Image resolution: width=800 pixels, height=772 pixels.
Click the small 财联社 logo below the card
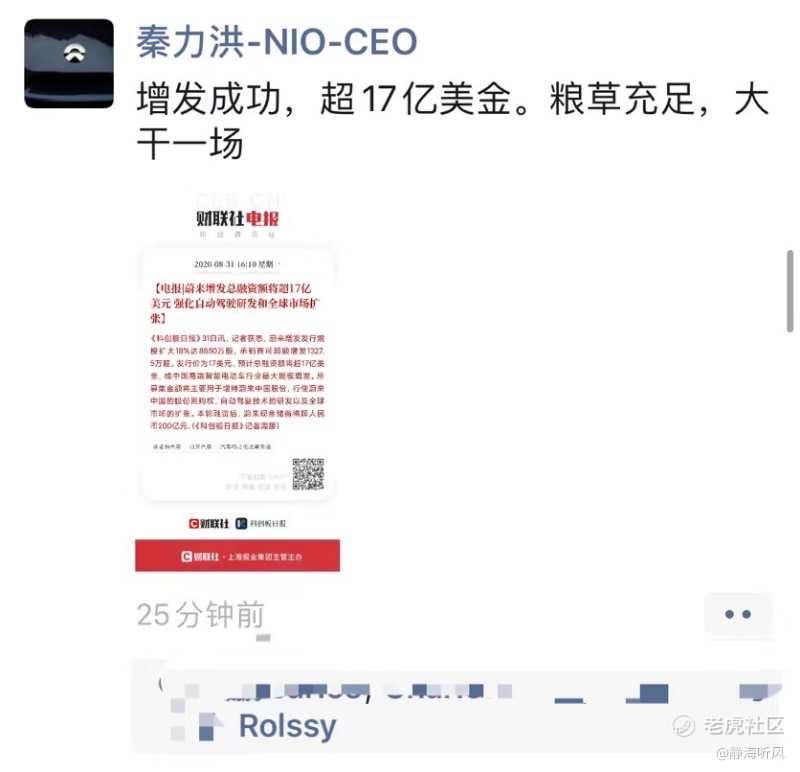coord(209,524)
